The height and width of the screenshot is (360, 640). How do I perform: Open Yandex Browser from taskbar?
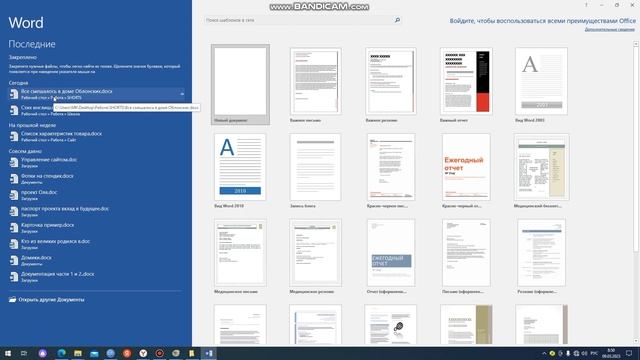tap(143, 353)
